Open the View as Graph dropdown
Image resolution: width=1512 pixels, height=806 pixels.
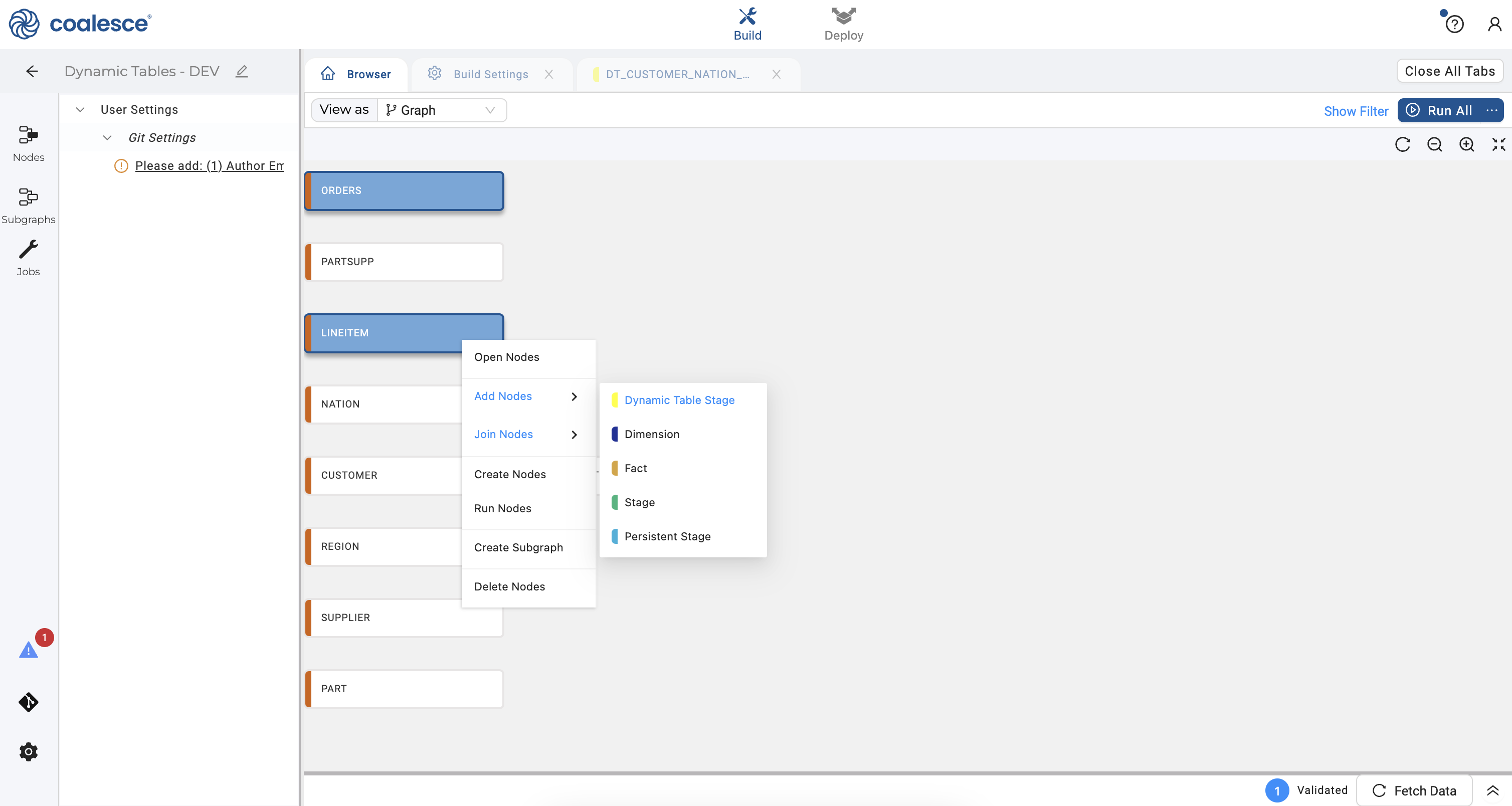coord(441,110)
